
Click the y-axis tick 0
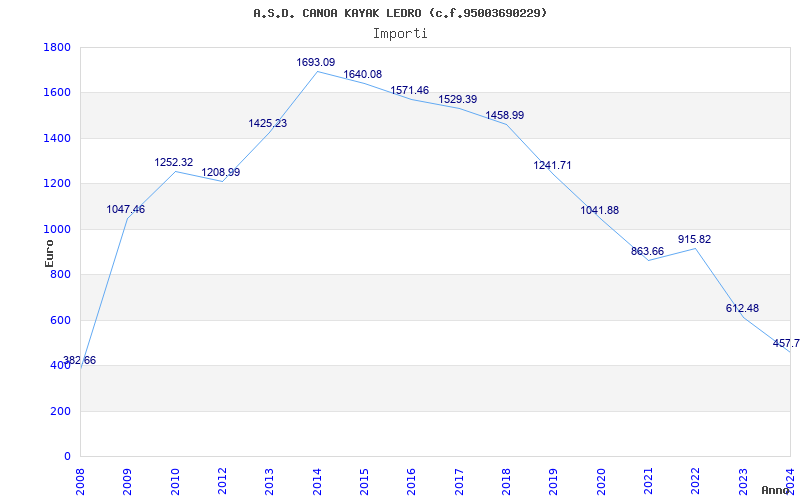[67, 457]
